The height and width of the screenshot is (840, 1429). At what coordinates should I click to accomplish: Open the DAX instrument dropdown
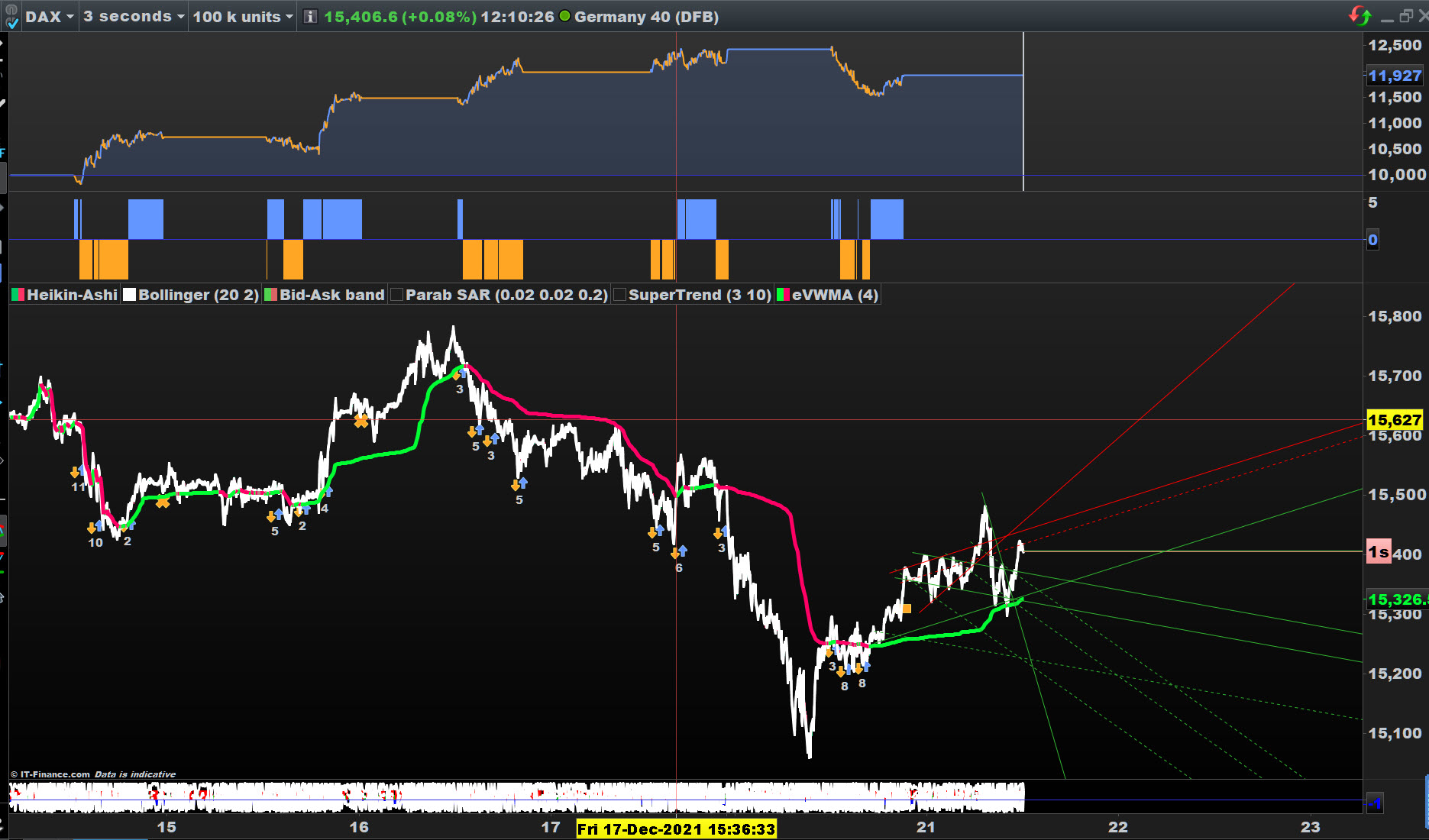(50, 17)
